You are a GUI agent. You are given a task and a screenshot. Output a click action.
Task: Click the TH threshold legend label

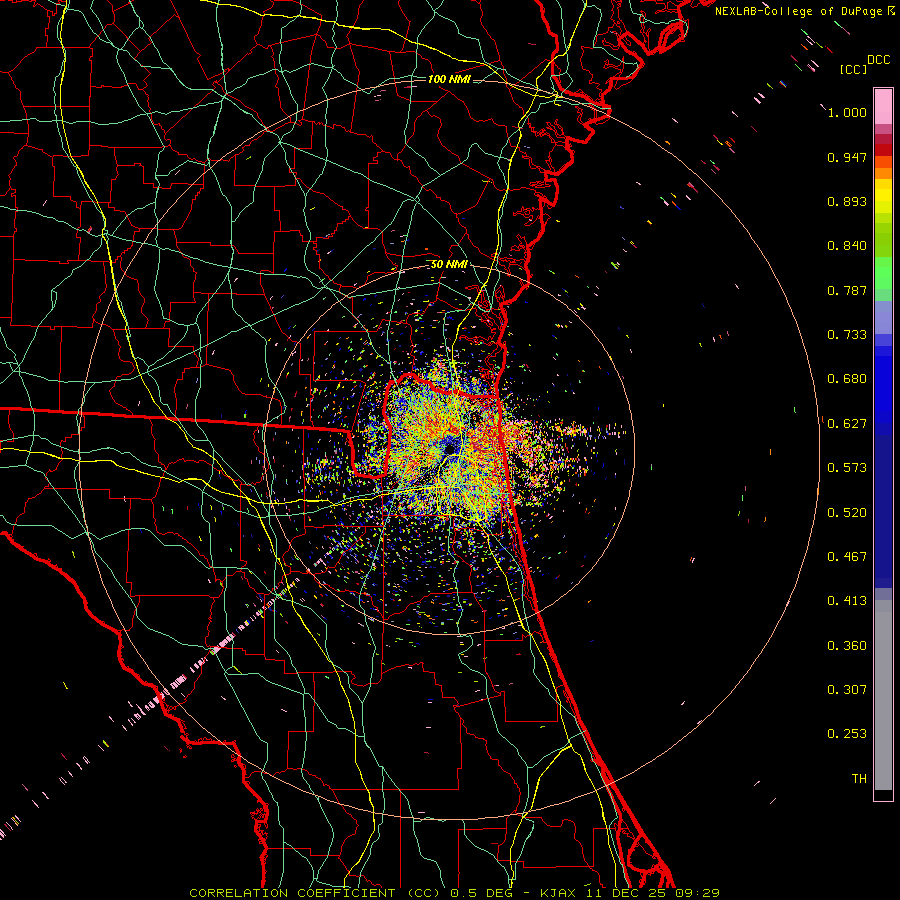(x=859, y=779)
